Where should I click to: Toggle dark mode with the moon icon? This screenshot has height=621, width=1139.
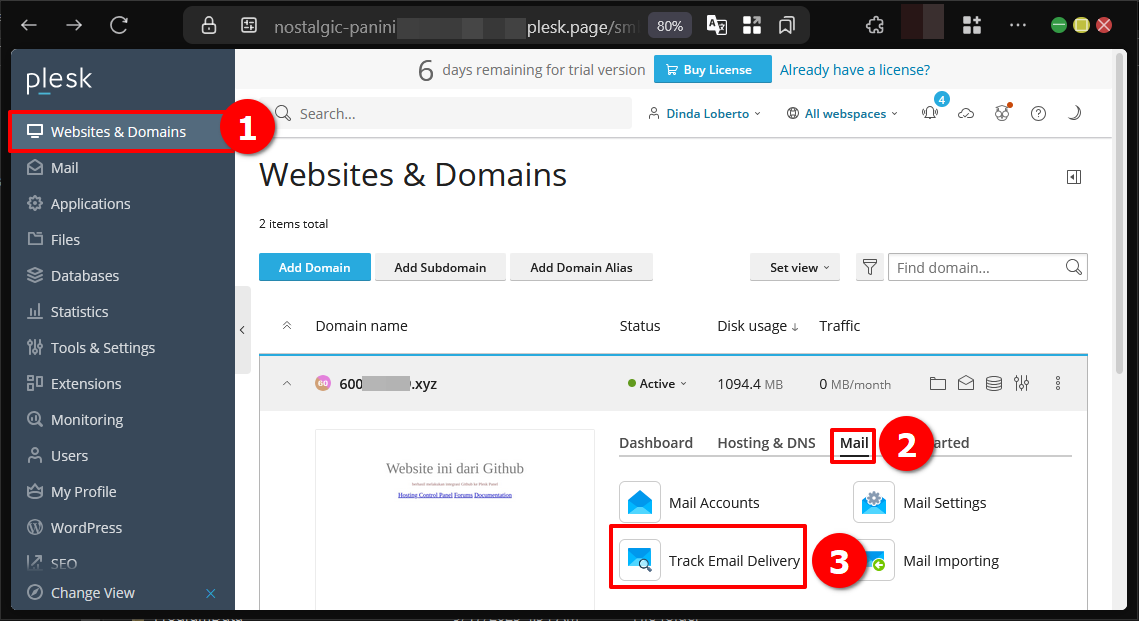coord(1074,113)
